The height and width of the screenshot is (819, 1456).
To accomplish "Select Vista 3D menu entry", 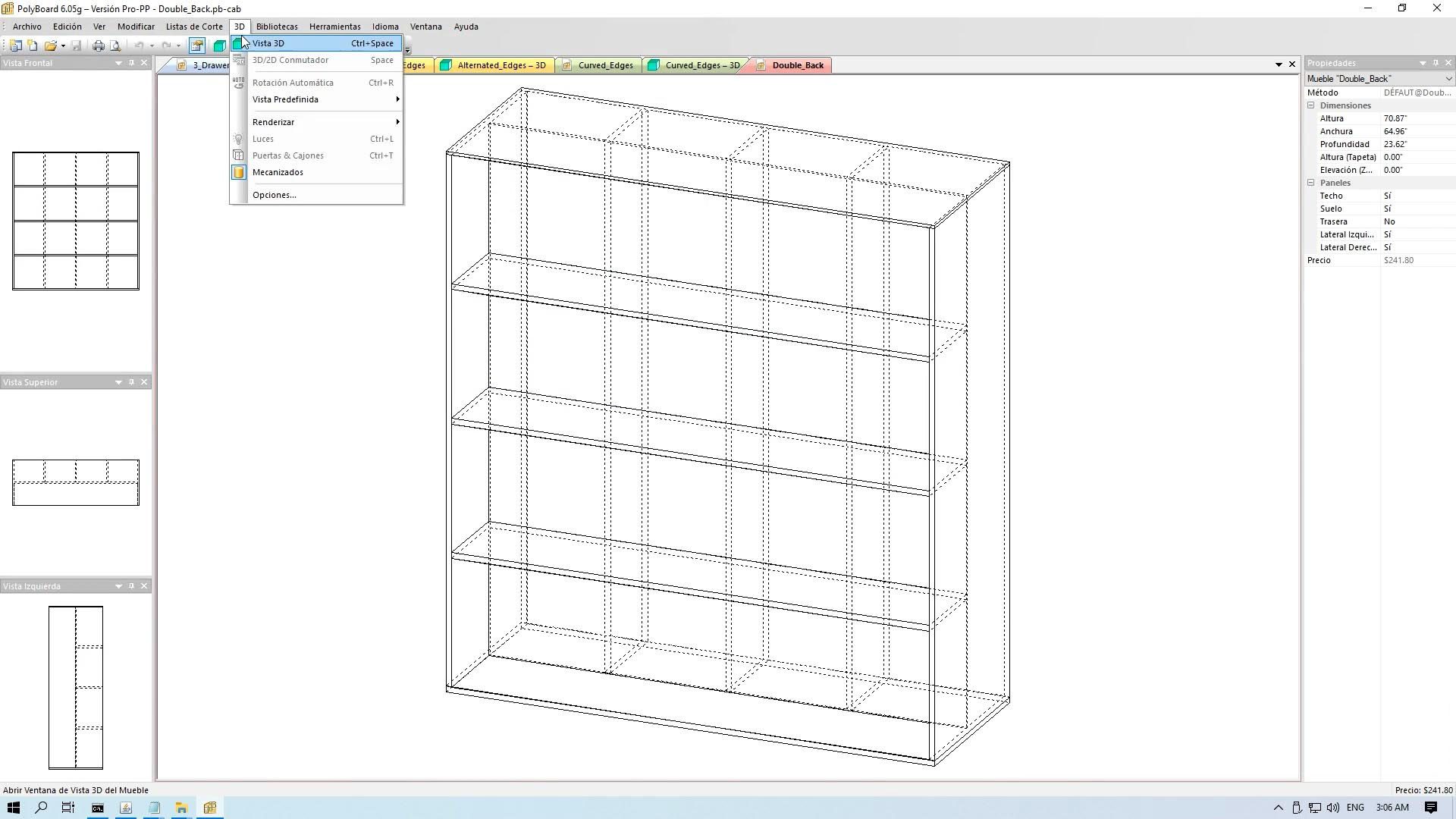I will pyautogui.click(x=268, y=43).
